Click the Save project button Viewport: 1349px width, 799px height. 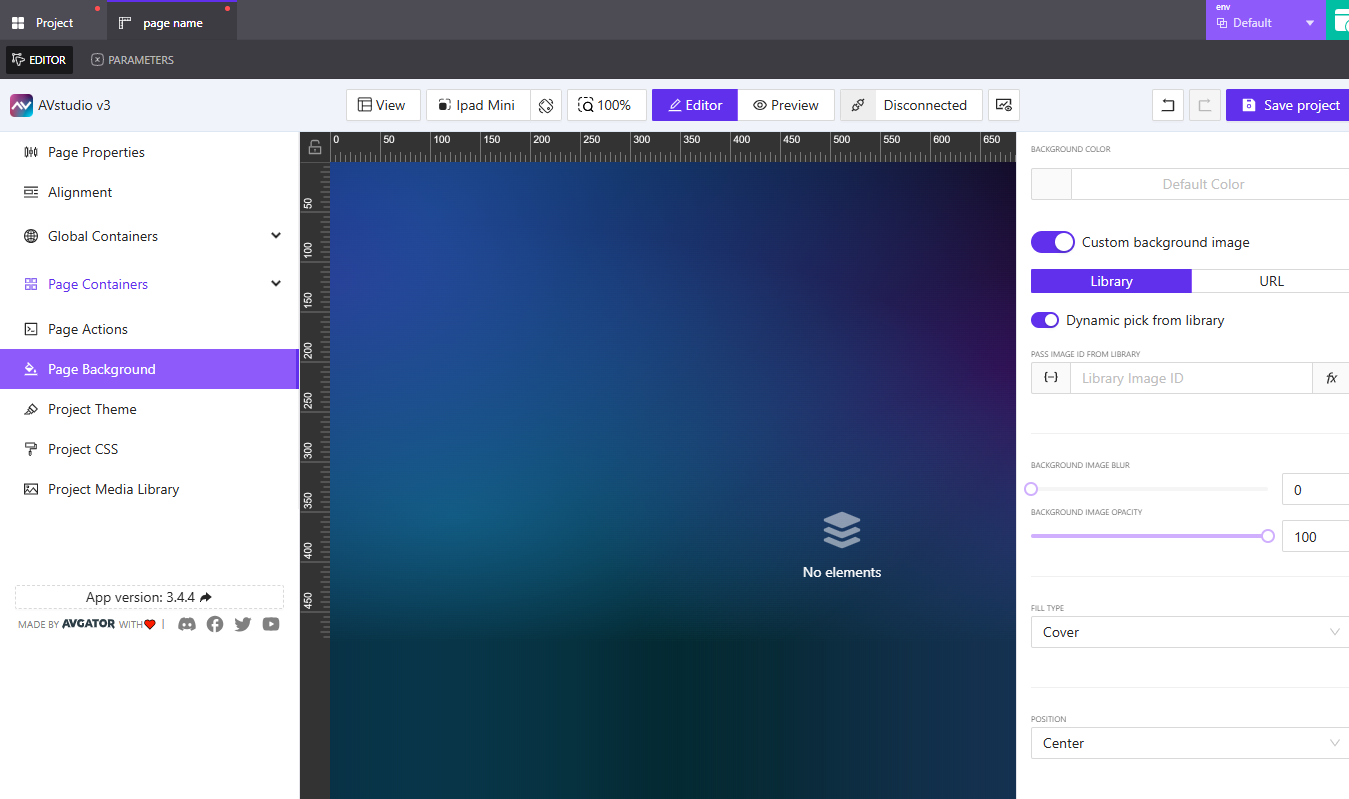[1287, 105]
